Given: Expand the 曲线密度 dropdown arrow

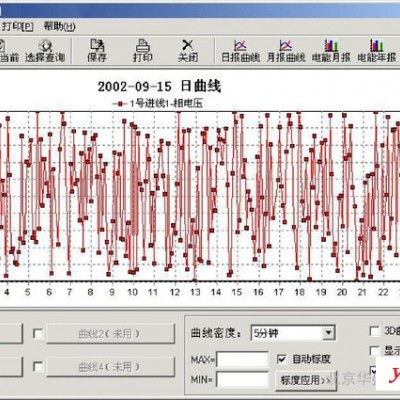Looking at the screenshot, I should 328,333.
